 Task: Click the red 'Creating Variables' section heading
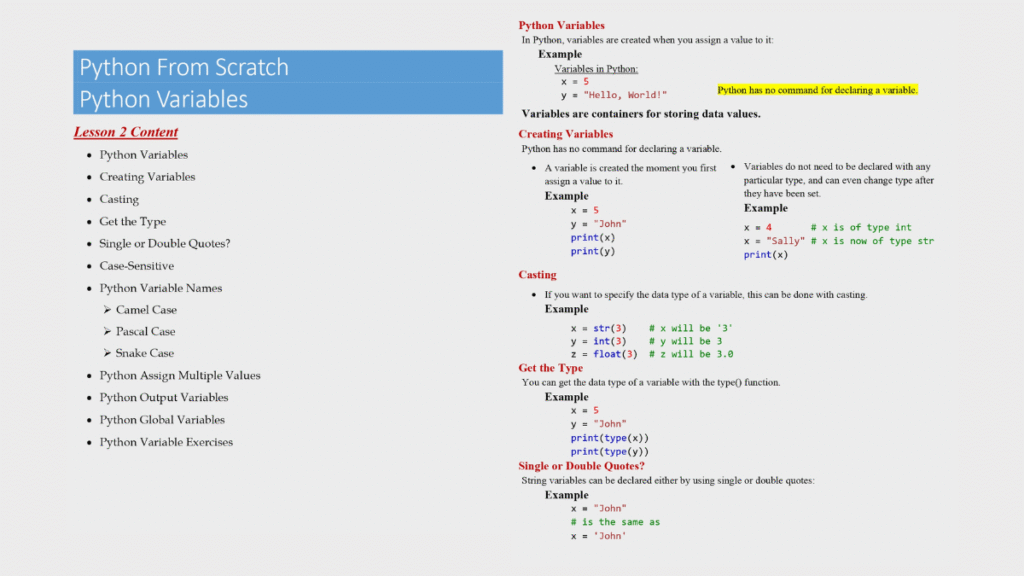coord(565,133)
